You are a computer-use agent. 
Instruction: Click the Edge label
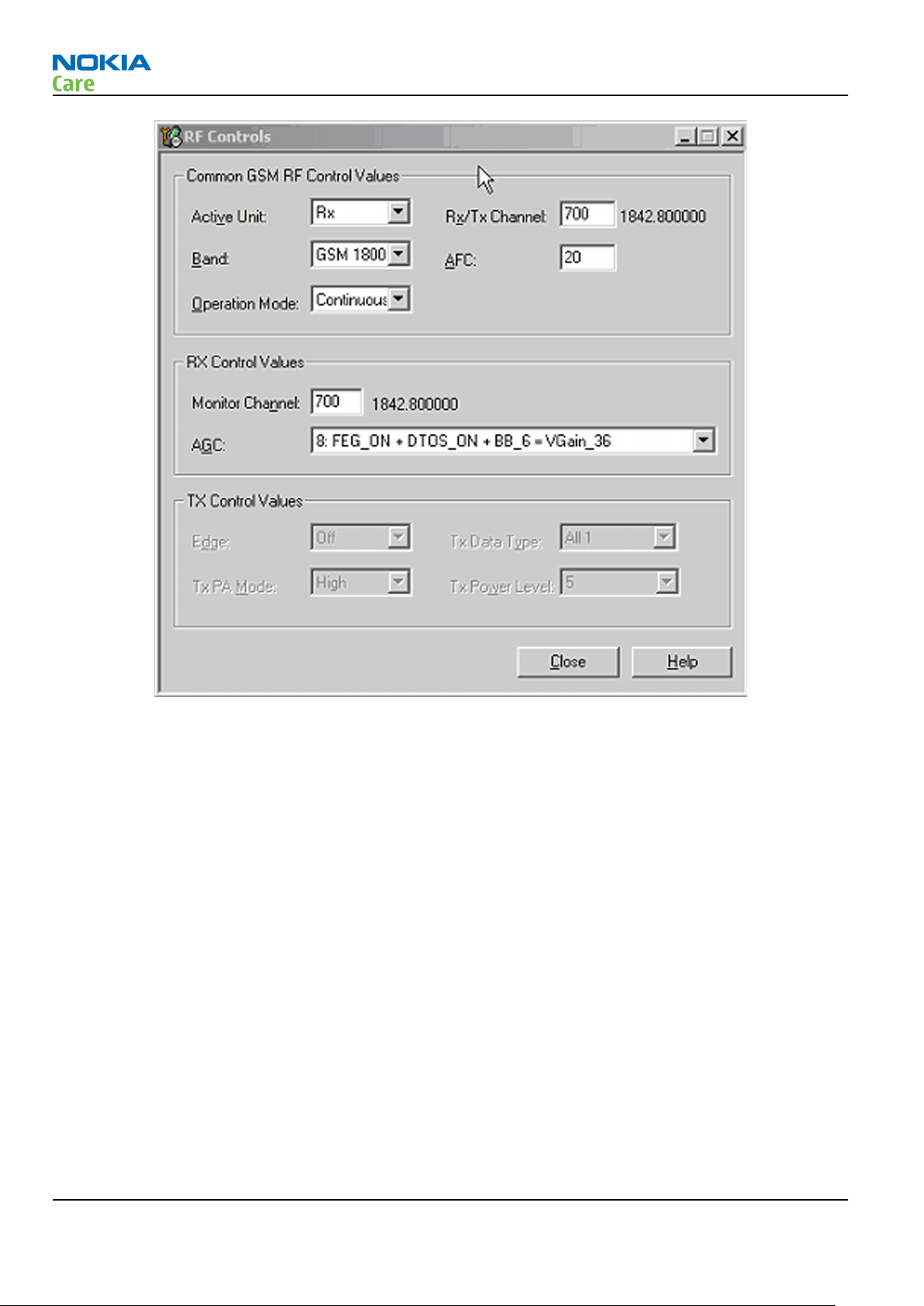pos(211,542)
